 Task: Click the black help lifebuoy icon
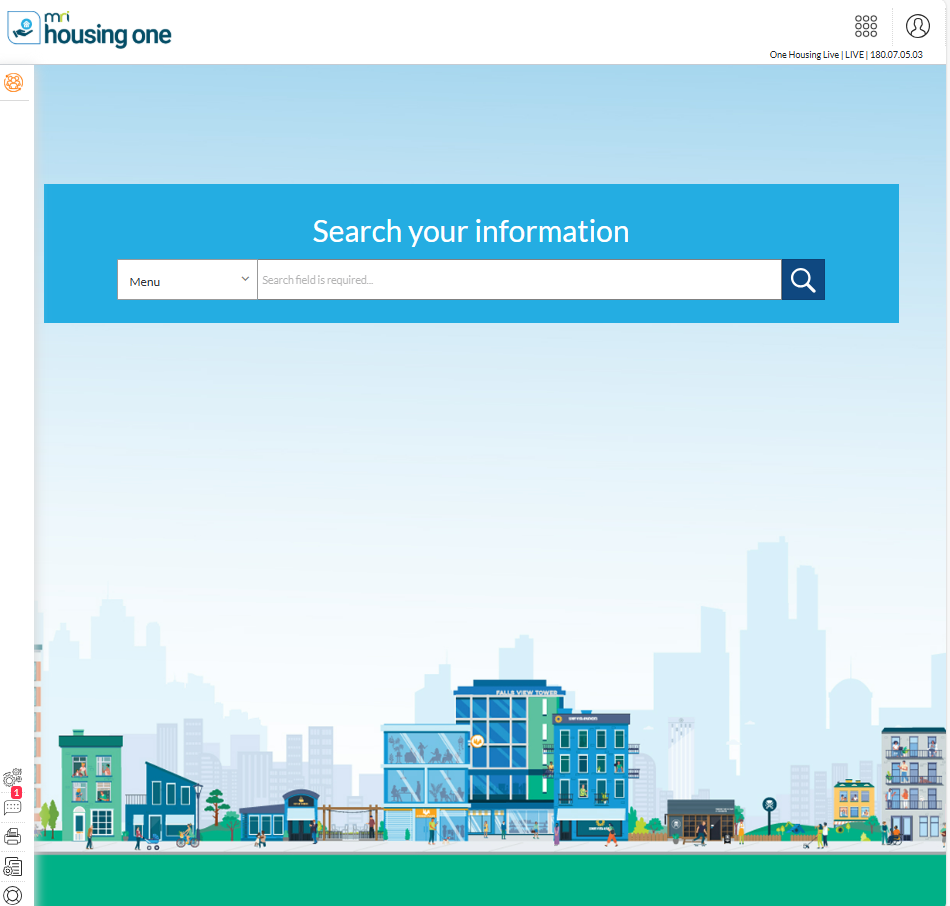coord(13,895)
